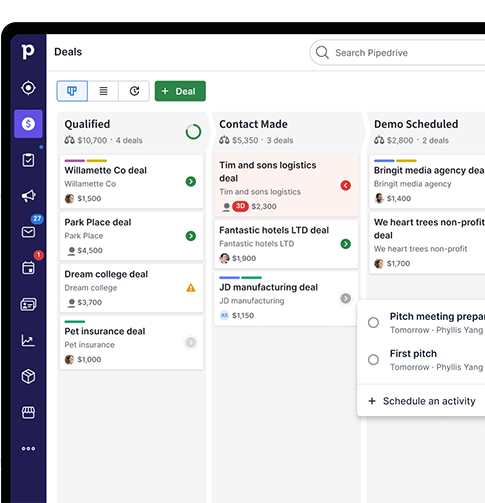Click Pet insurance deal grey activity arrow

click(x=191, y=342)
